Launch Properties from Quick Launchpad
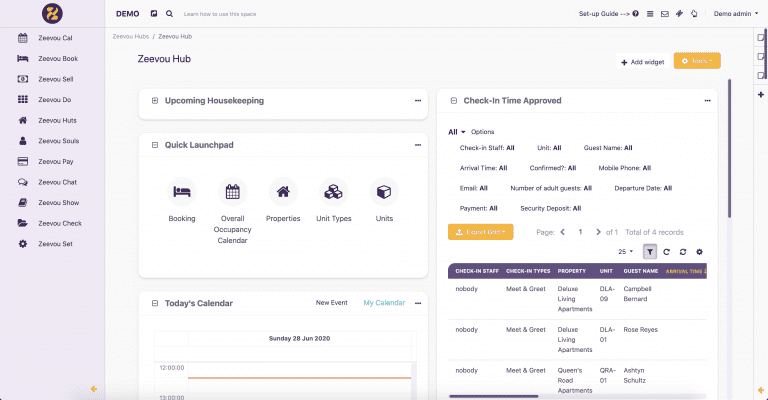This screenshot has height=400, width=768. (283, 200)
